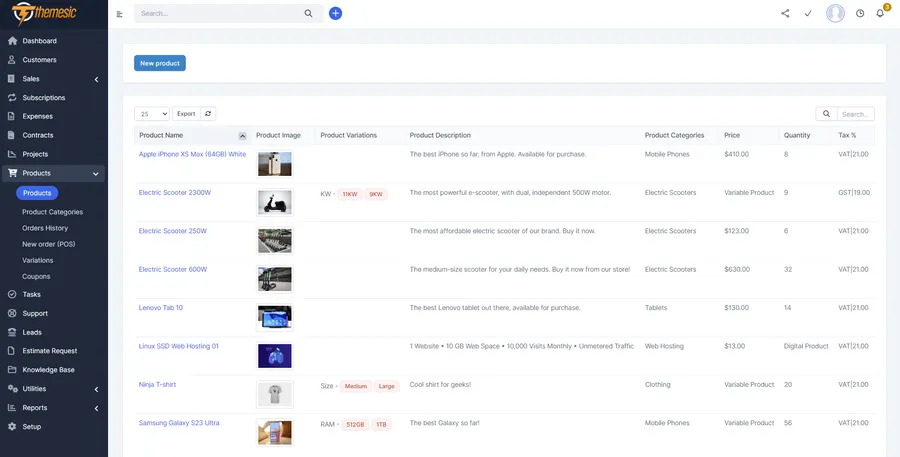
Task: Open the share icon in header
Action: [x=785, y=13]
